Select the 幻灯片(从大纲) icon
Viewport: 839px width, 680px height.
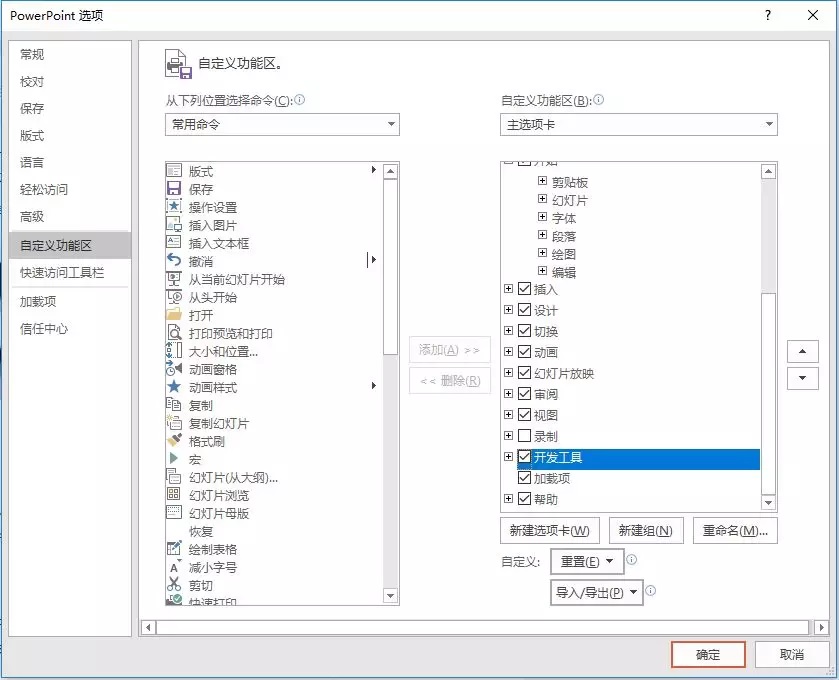174,476
